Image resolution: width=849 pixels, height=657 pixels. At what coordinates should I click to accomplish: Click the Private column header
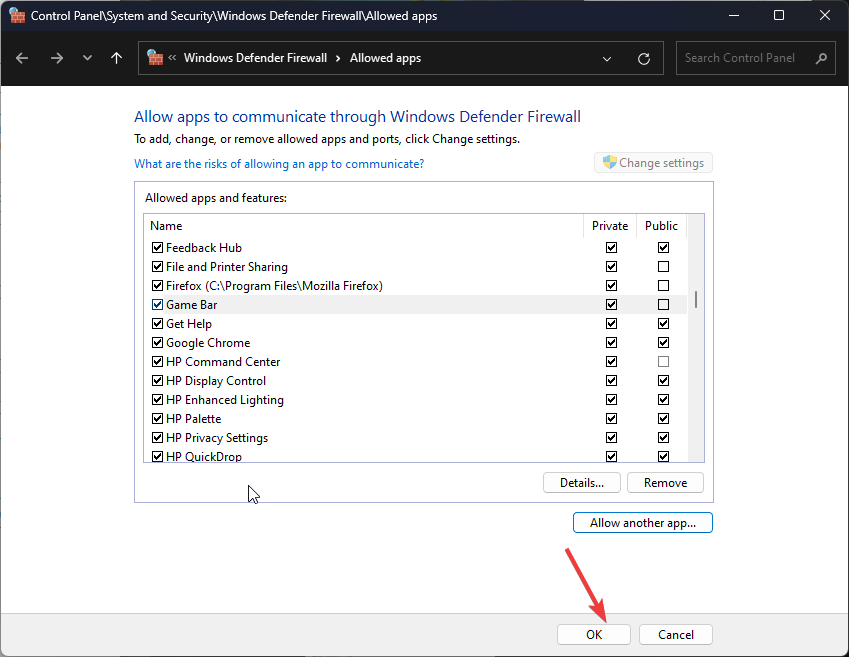tap(610, 226)
